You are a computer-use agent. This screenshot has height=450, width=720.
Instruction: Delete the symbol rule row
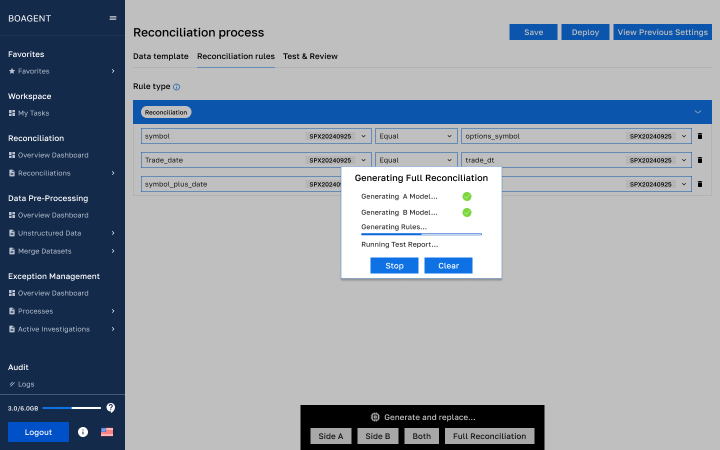pos(700,136)
